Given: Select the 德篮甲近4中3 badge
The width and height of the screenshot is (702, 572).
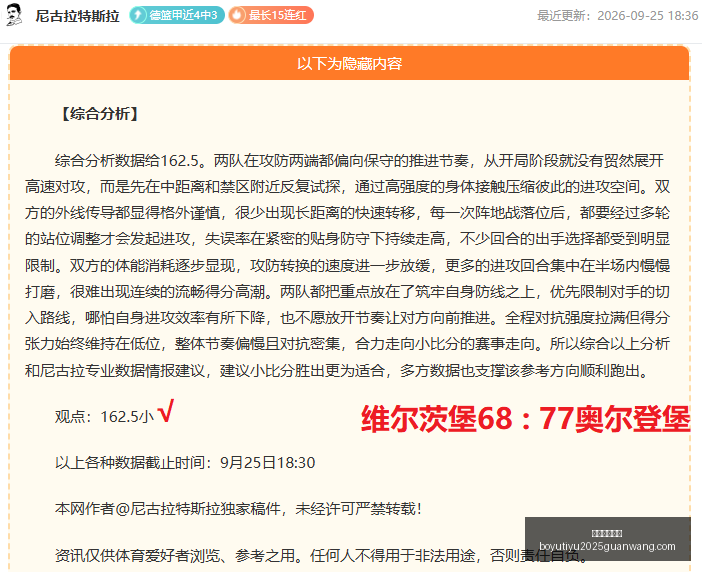Looking at the screenshot, I should (177, 15).
